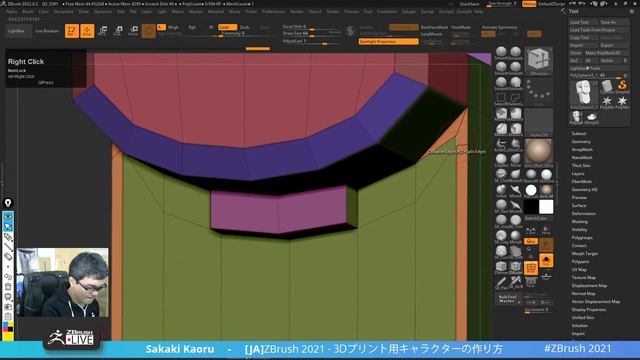Expand the NanoMesh section
Image resolution: width=640 pixels, height=360 pixels.
(582, 158)
